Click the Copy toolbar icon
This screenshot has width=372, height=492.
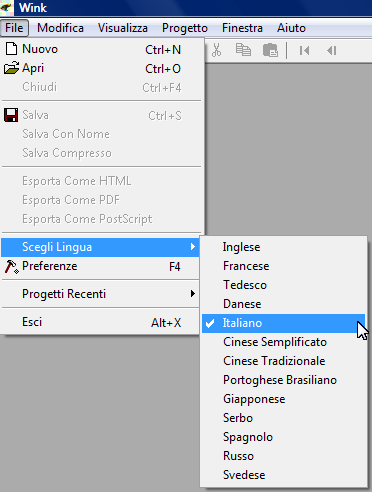pos(243,50)
